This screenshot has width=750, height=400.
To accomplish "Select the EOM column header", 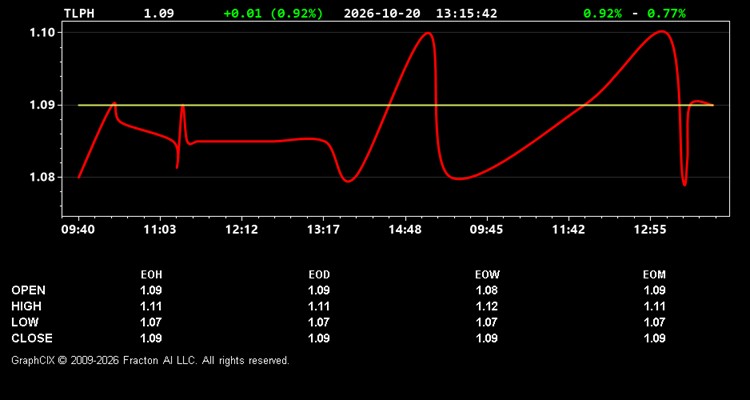I will 654,275.
